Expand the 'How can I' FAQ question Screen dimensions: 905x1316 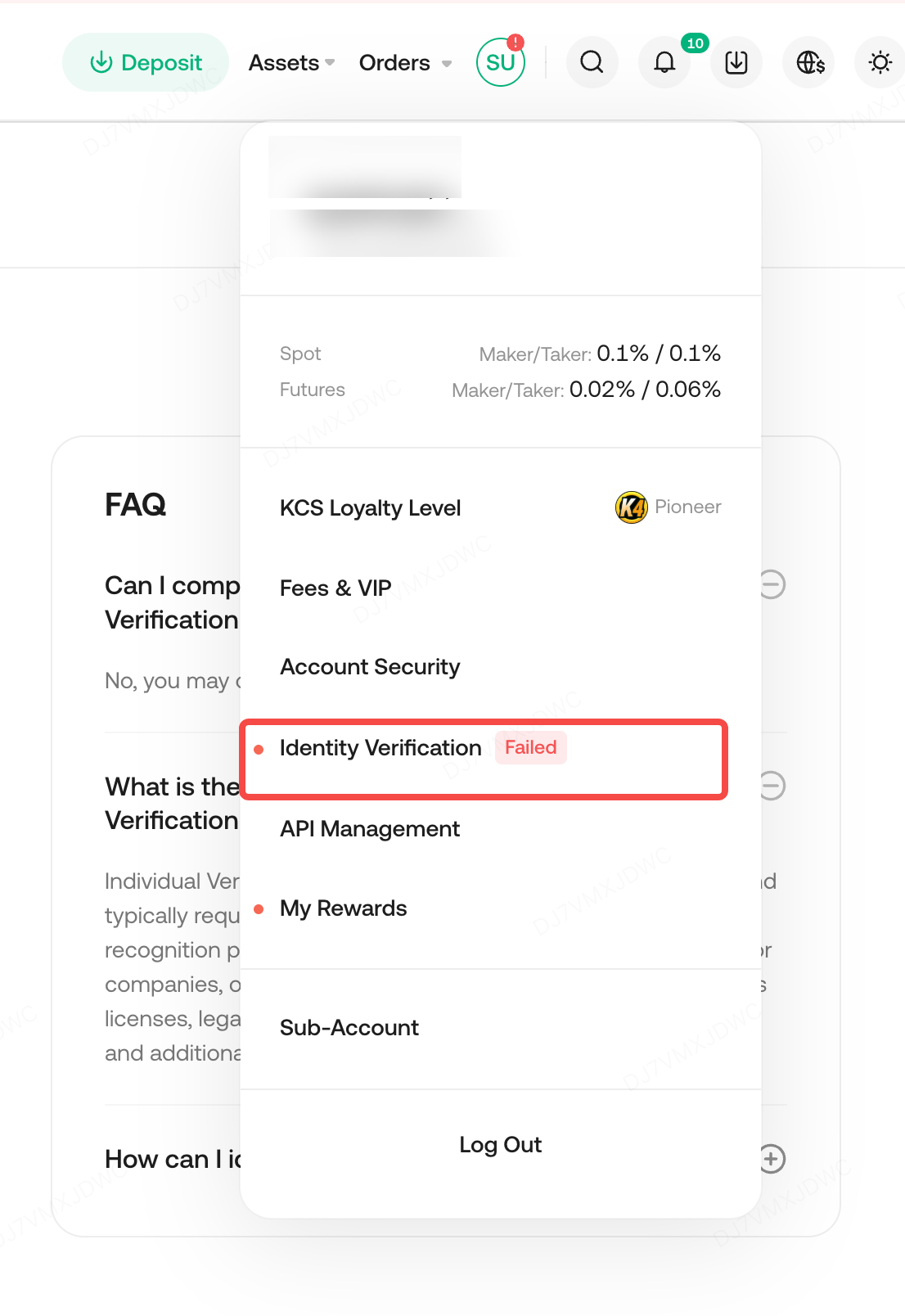[772, 1159]
